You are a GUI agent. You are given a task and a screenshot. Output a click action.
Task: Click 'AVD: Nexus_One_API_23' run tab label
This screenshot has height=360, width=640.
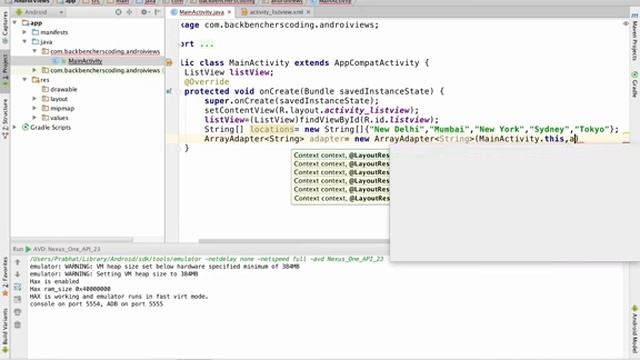pos(67,249)
